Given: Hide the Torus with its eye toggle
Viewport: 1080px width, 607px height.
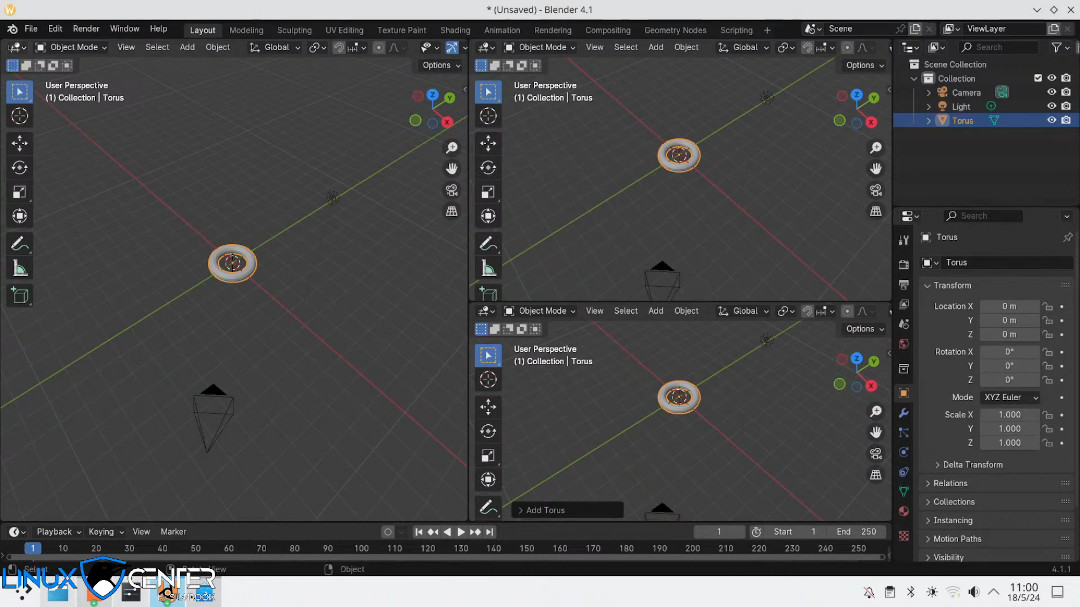Looking at the screenshot, I should coord(1052,119).
